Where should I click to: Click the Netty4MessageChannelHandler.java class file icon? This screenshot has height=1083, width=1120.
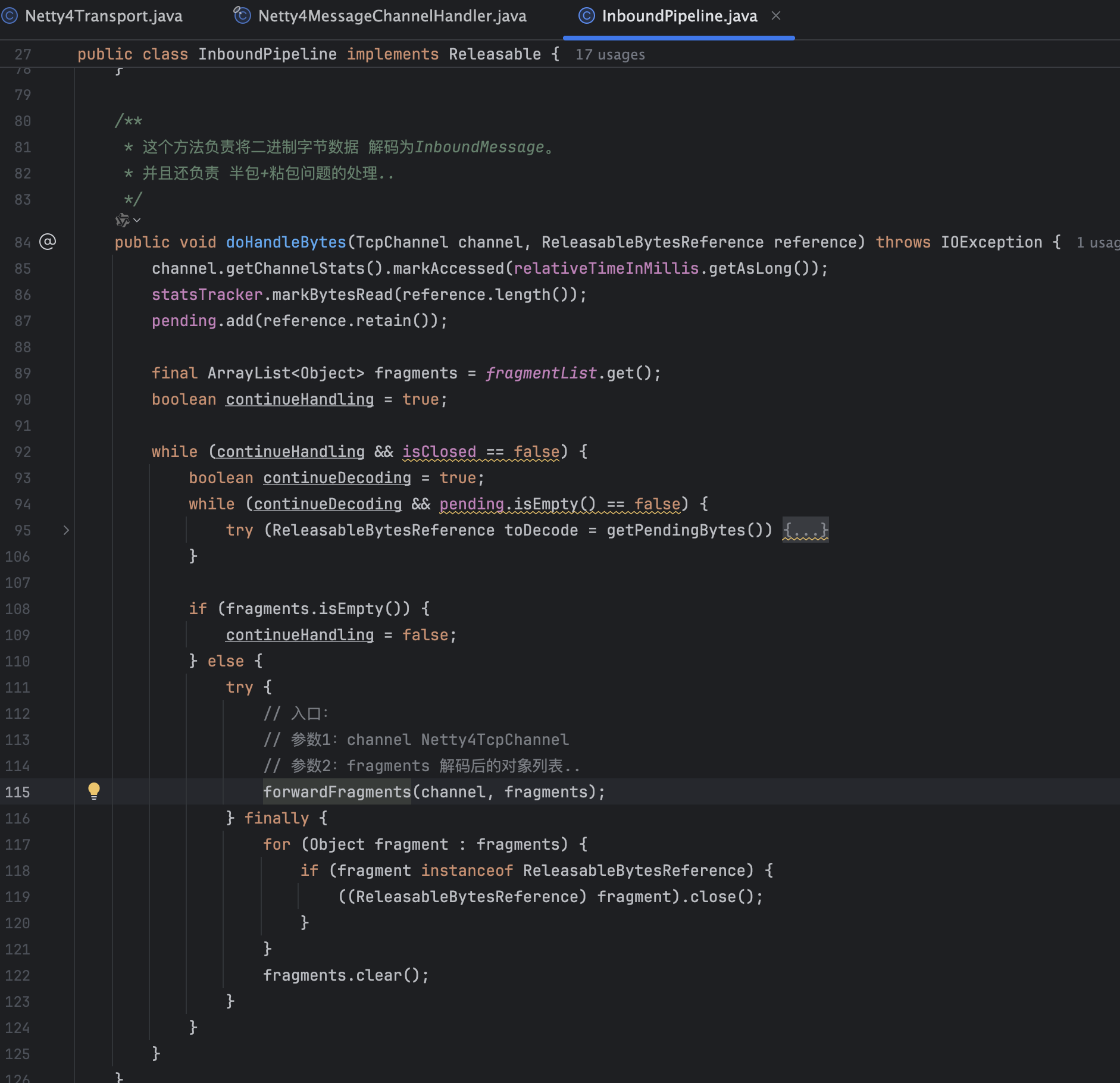[242, 15]
